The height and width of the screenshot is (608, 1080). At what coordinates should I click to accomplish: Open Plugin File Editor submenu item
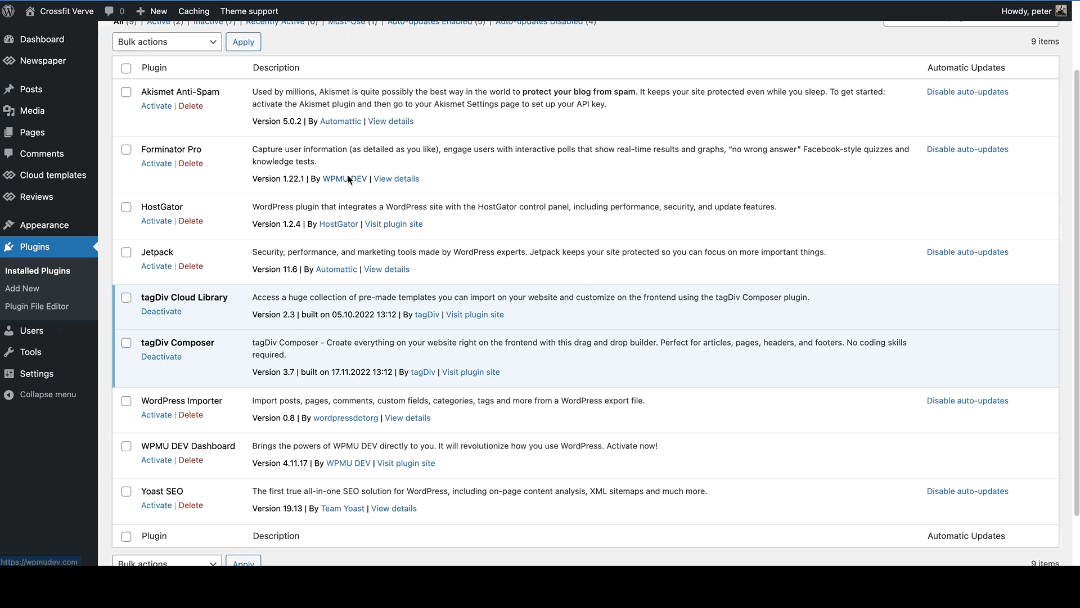[37, 306]
